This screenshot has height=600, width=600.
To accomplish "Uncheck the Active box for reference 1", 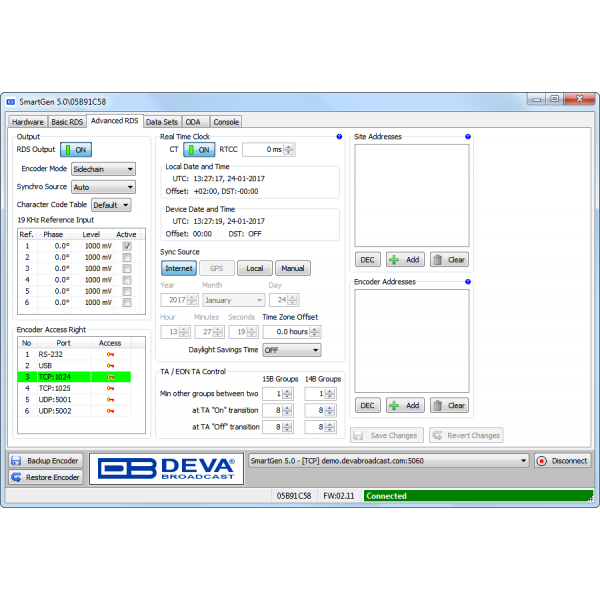I will pos(127,246).
